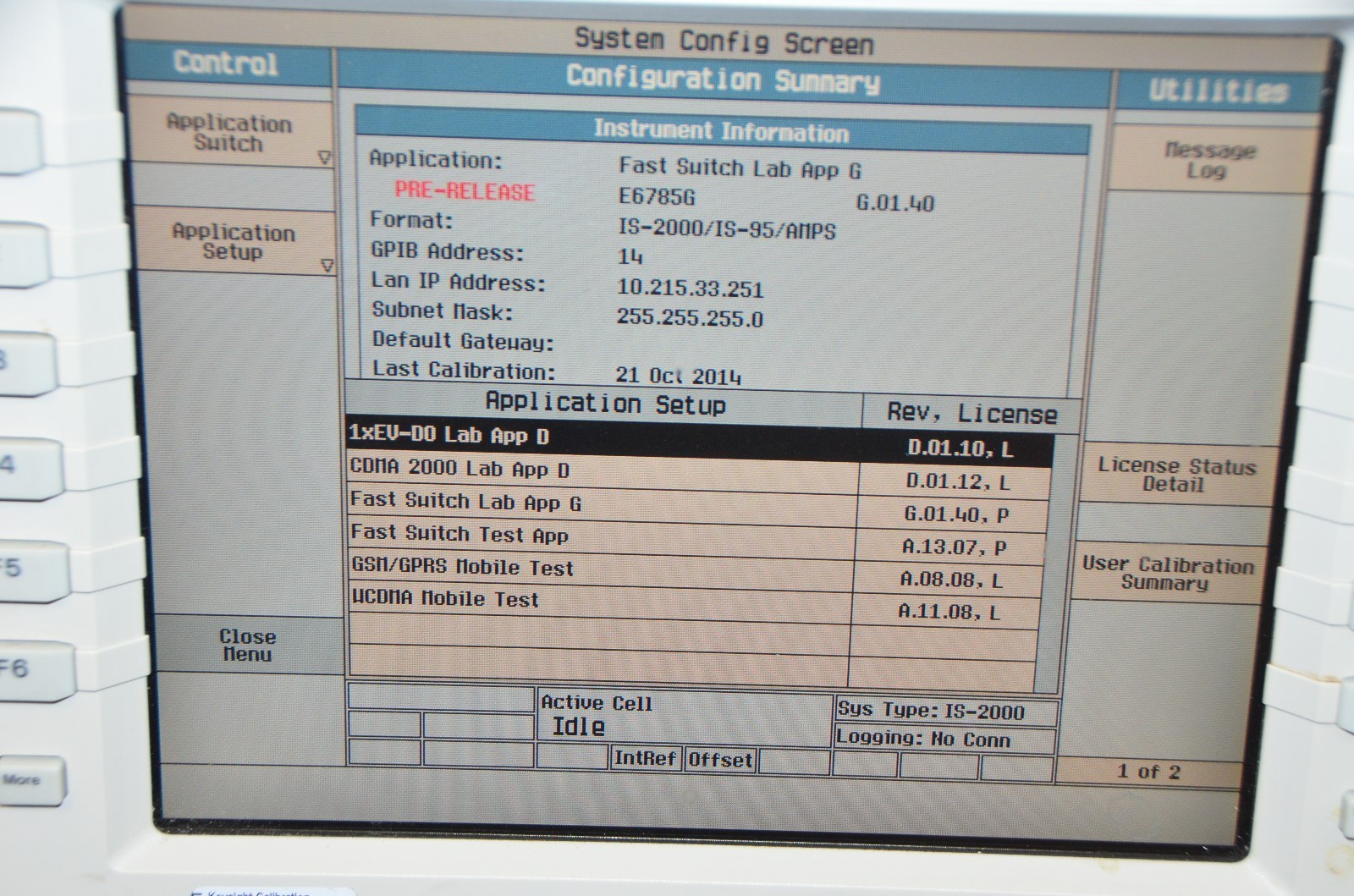Open the Application Switch menu
Screen dimensions: 1354x896
(228, 134)
